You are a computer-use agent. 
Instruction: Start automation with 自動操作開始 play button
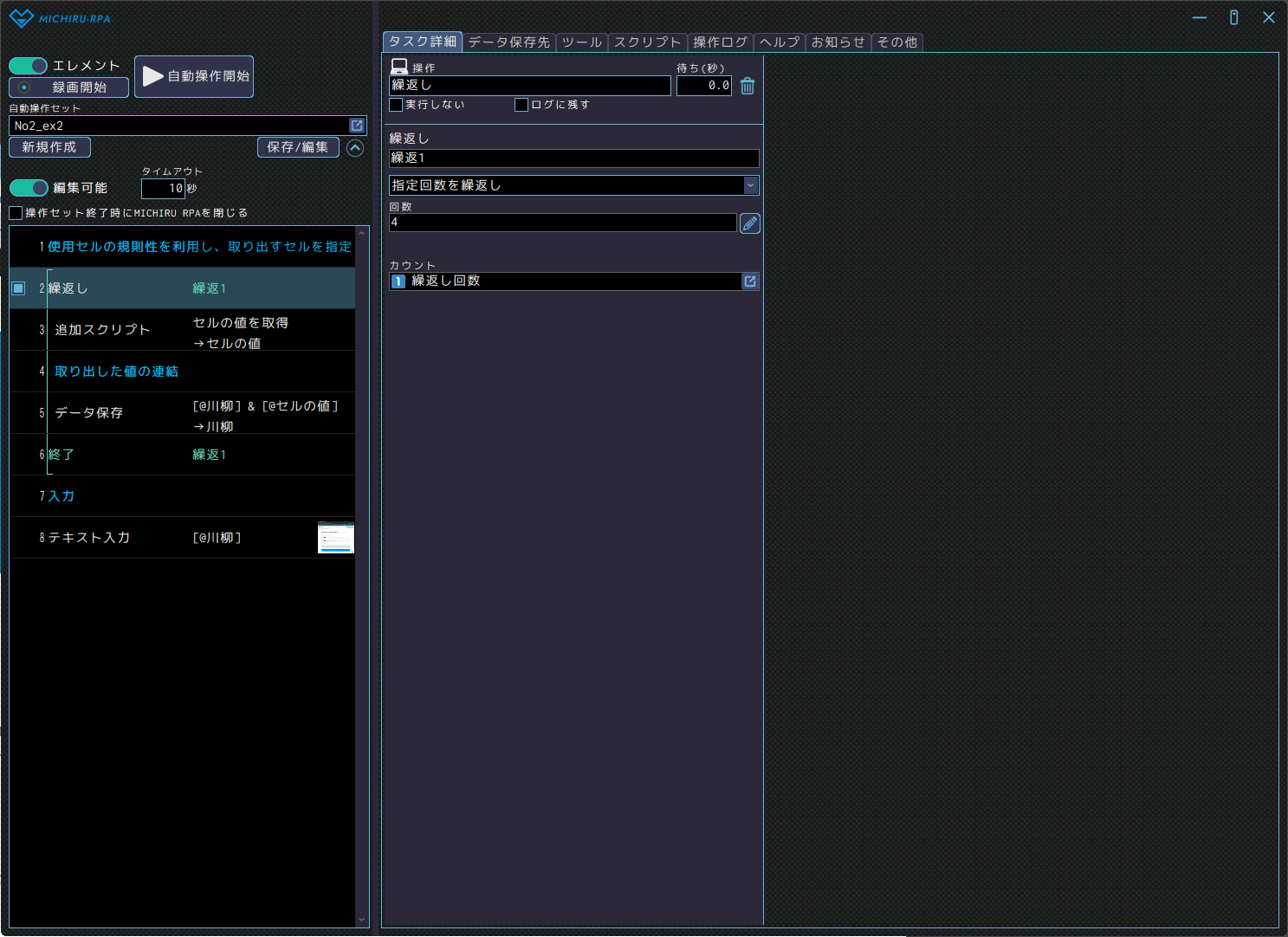click(x=194, y=76)
